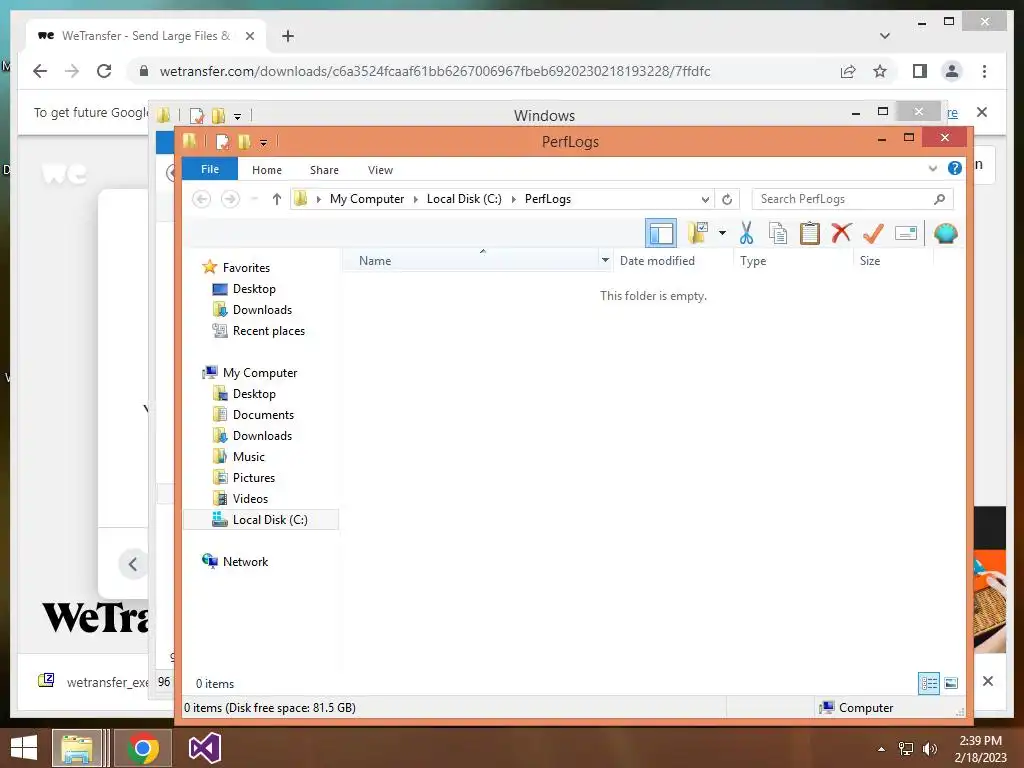This screenshot has width=1024, height=768.
Task: Switch to the View ribbon tab
Action: pos(380,170)
